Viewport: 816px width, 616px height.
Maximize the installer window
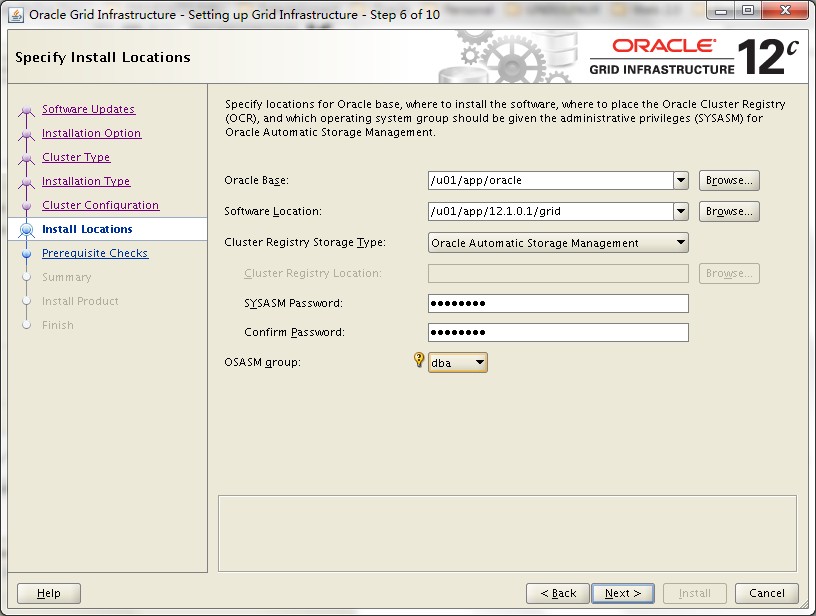[748, 10]
